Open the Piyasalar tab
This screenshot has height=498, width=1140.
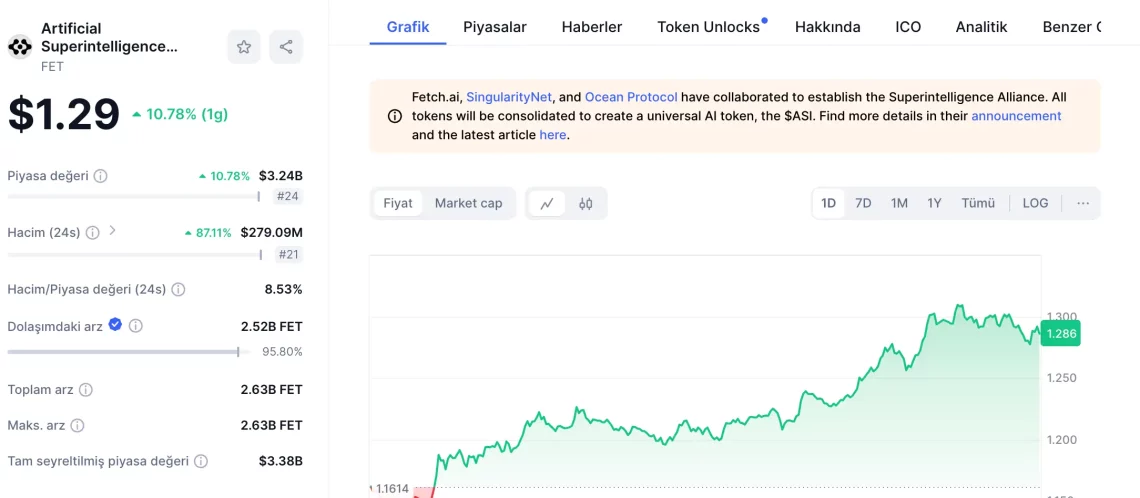coord(495,27)
